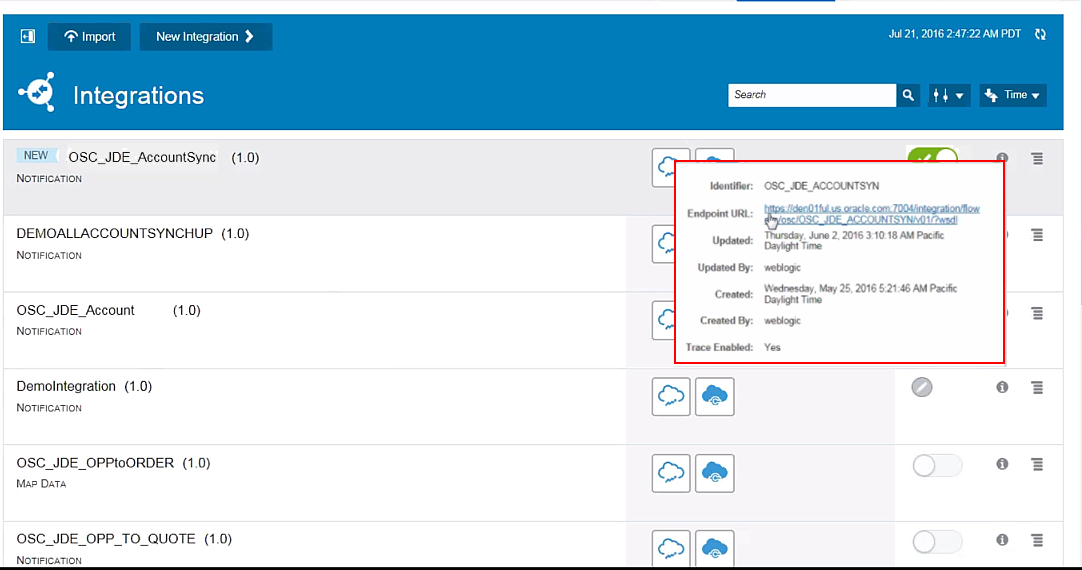Show info for OSC_JDE_AccountSync
Viewport: 1082px width, 570px height.
pyautogui.click(x=1002, y=157)
